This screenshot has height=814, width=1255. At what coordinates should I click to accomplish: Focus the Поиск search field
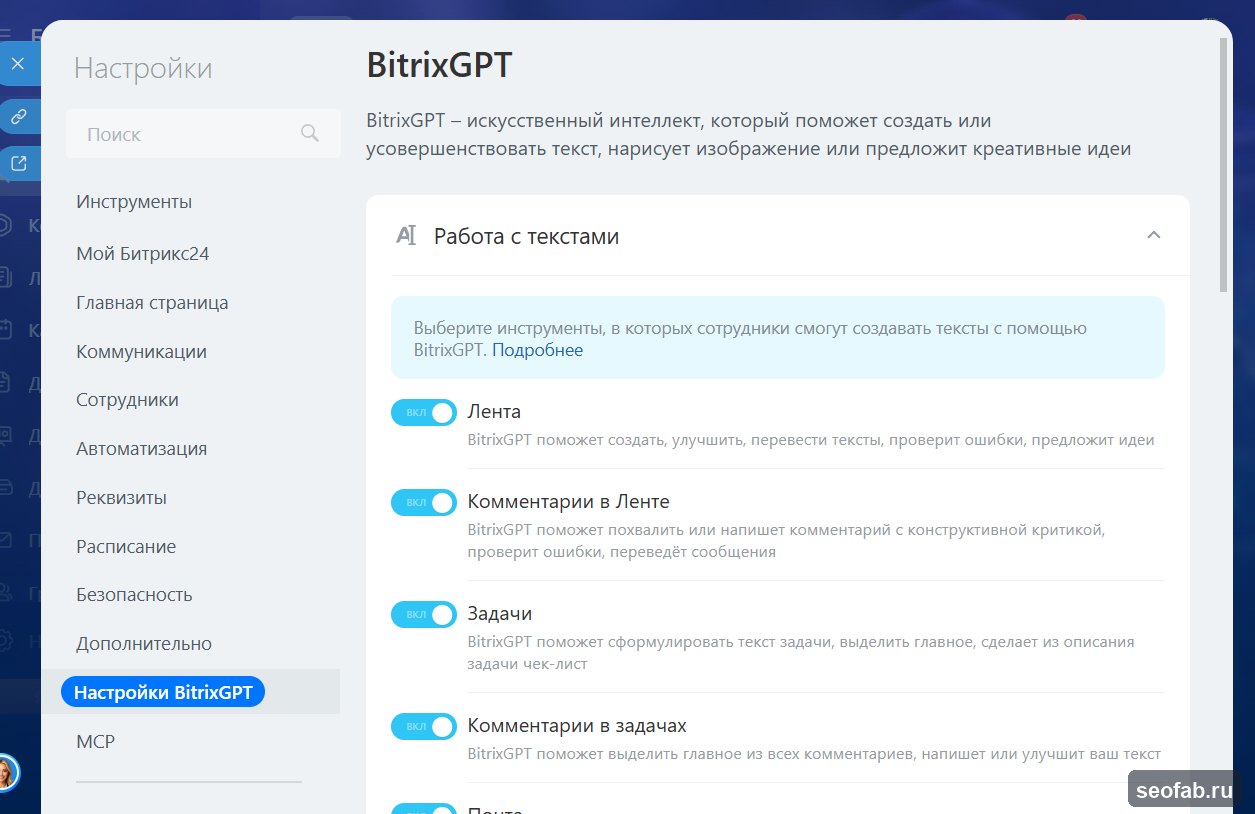(x=203, y=133)
